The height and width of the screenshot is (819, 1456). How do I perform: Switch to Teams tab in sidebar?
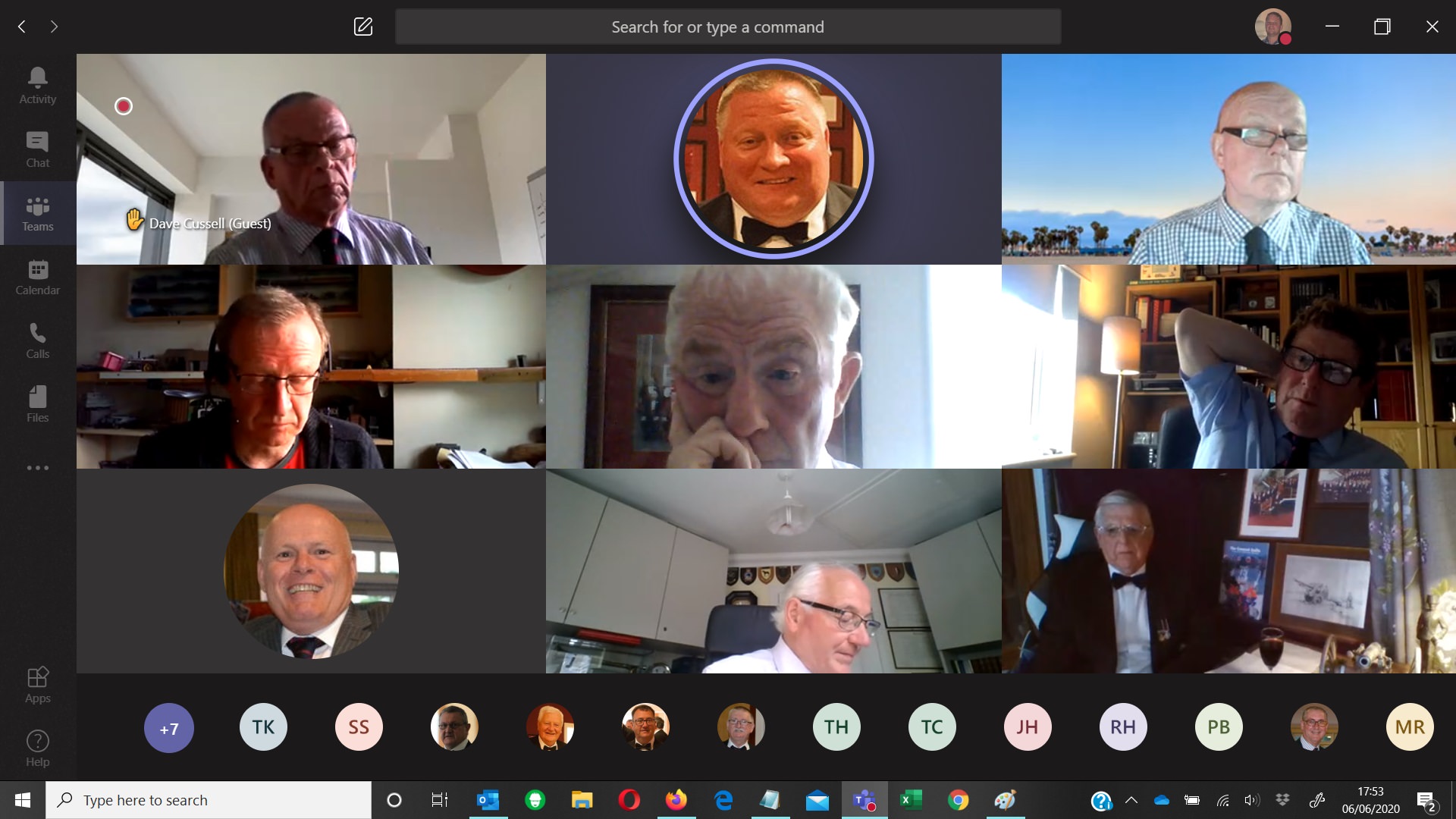pyautogui.click(x=37, y=213)
